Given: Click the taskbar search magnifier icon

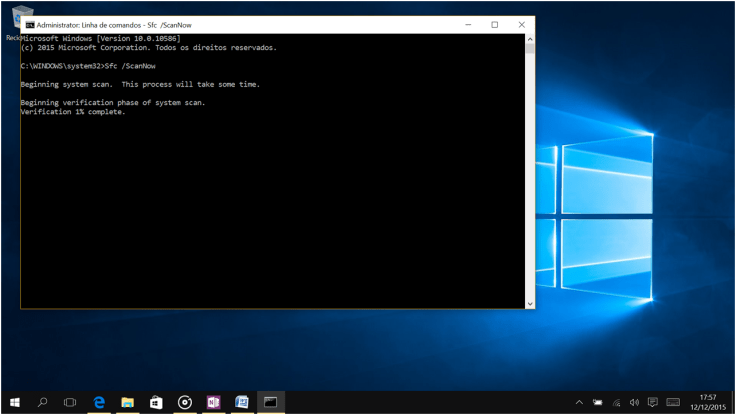Looking at the screenshot, I should 42,402.
